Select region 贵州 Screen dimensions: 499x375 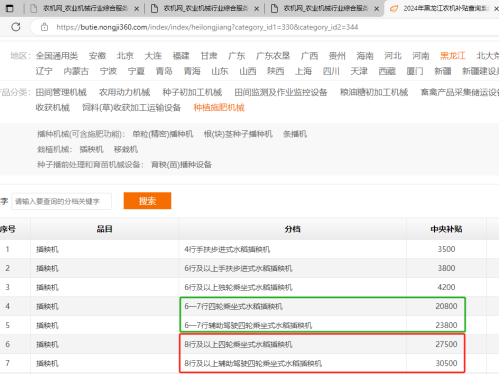337,56
